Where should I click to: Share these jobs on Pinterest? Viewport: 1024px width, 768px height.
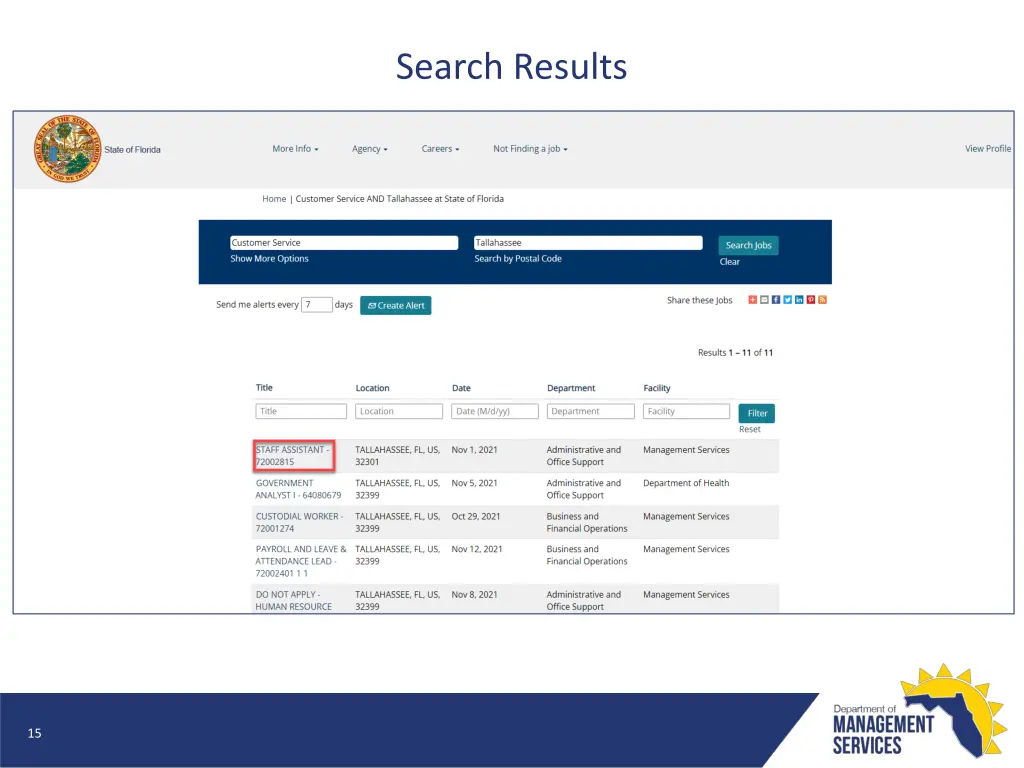(x=810, y=300)
